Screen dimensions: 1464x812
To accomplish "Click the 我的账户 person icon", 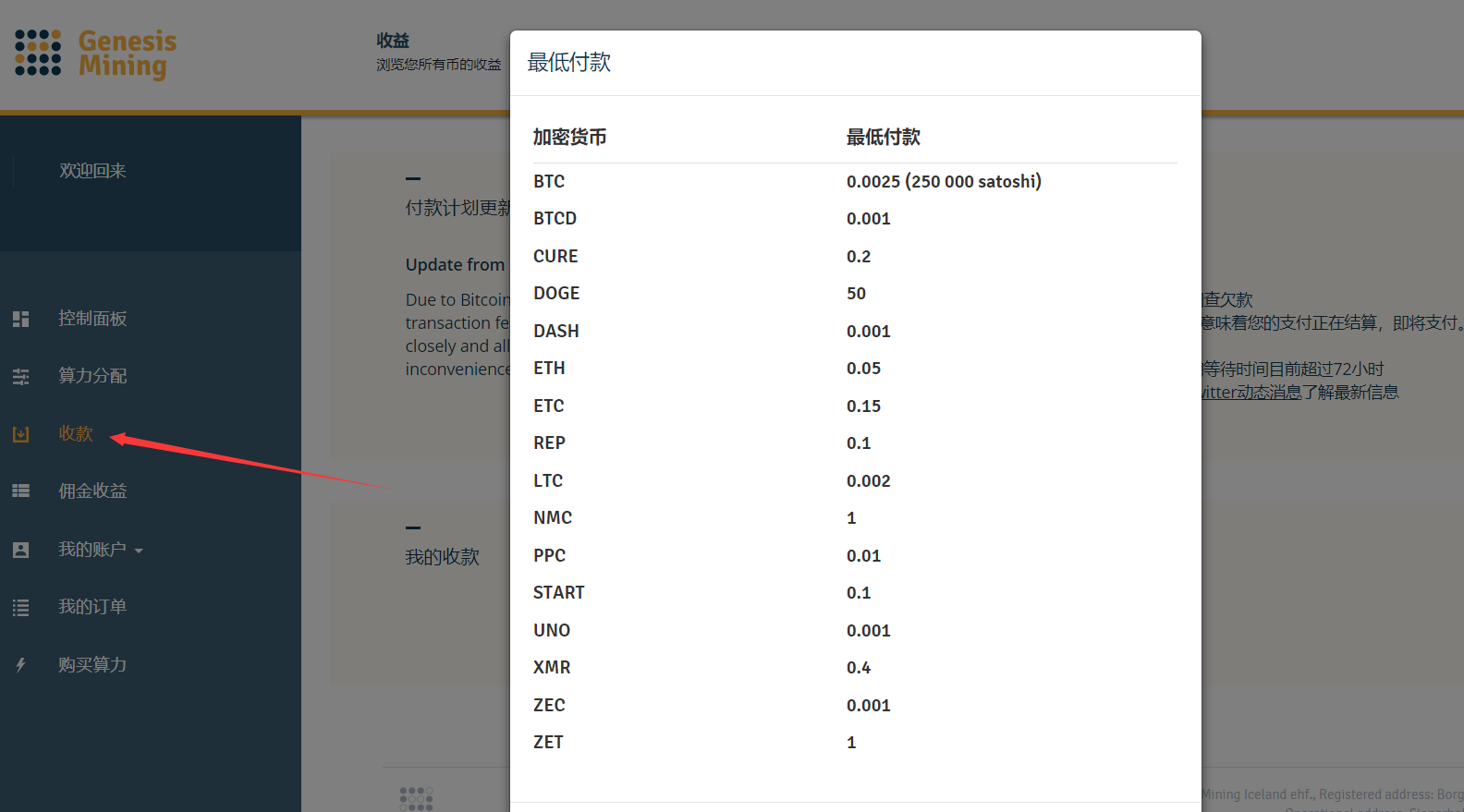I will pyautogui.click(x=21, y=550).
